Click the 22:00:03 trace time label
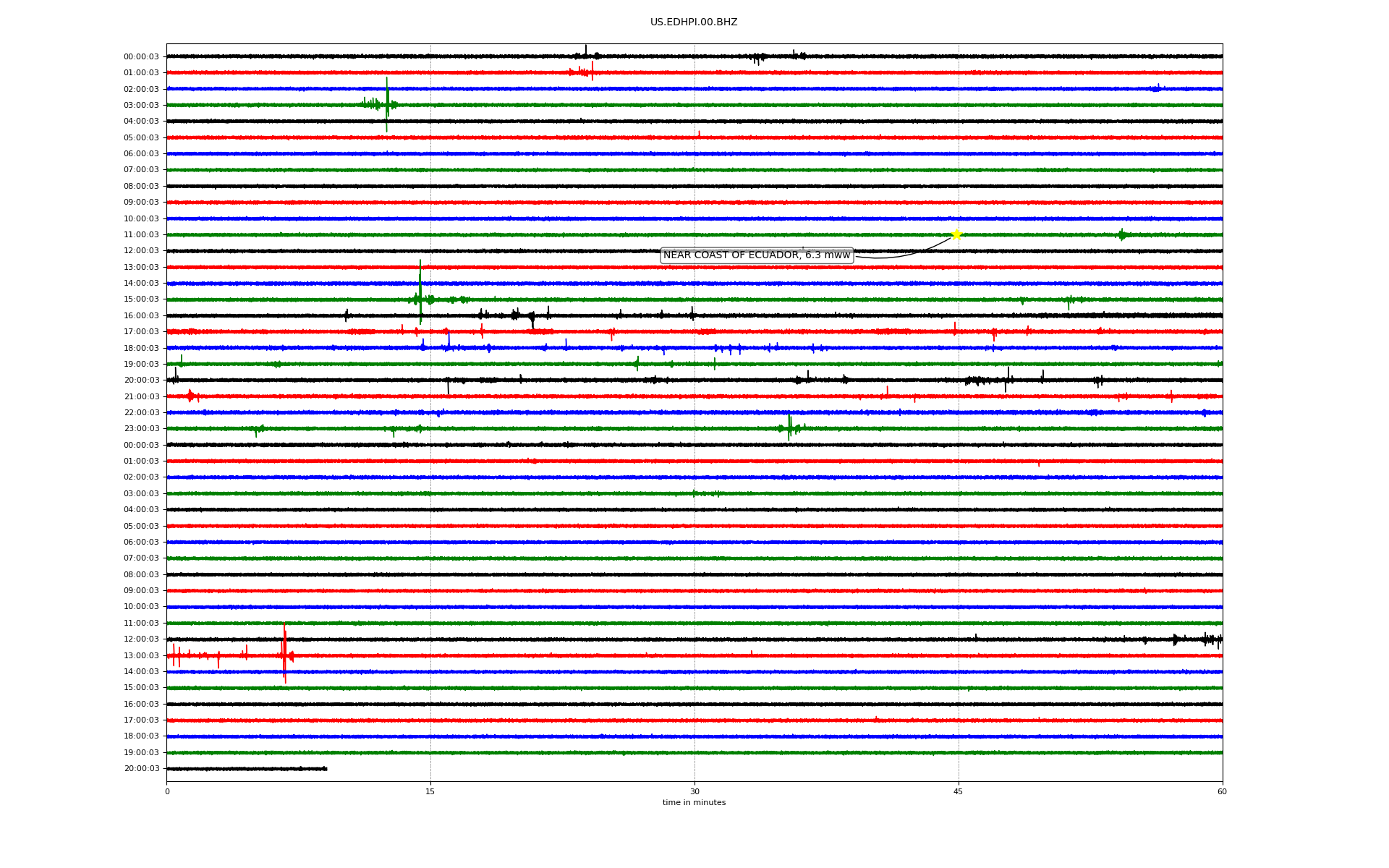Viewport: 1389px width, 868px height. 141,412
